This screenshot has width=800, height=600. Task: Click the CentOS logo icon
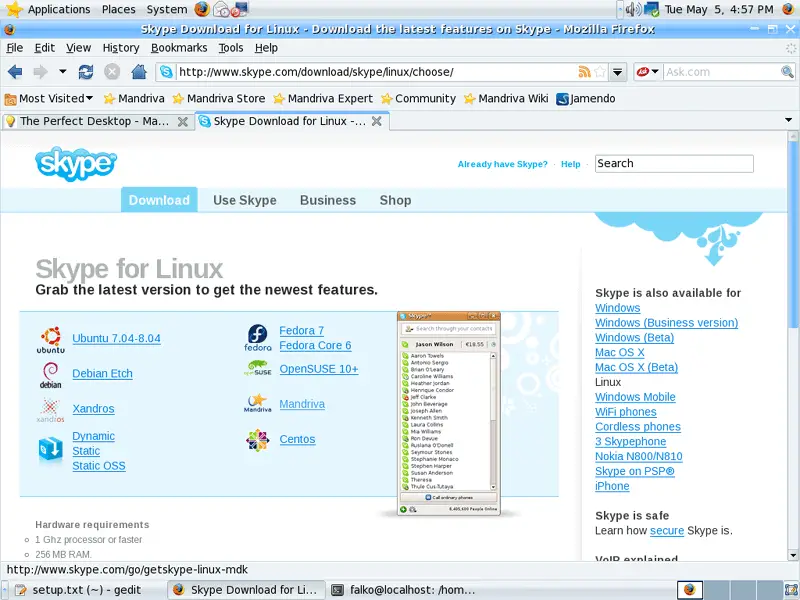tap(257, 440)
